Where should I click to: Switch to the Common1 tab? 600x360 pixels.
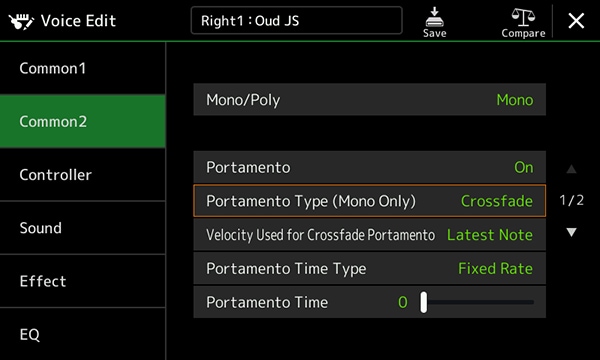(83, 68)
